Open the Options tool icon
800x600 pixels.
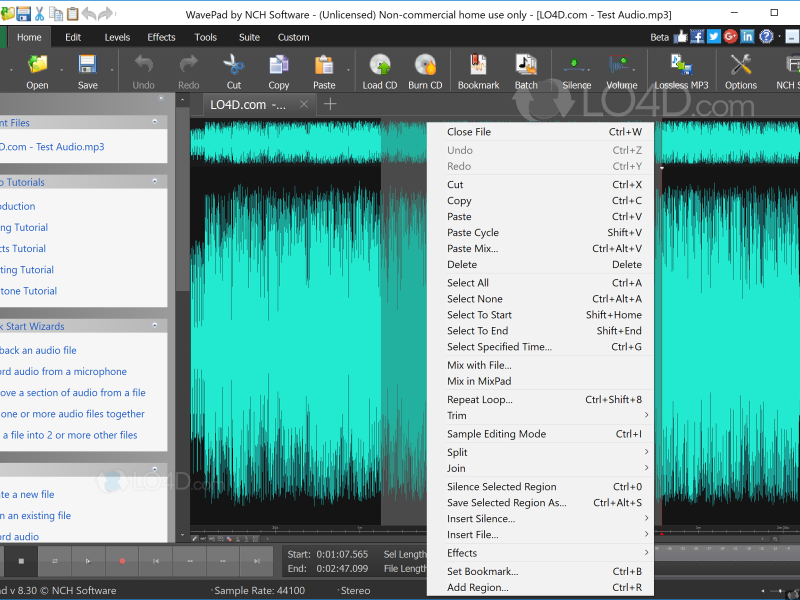pyautogui.click(x=740, y=65)
